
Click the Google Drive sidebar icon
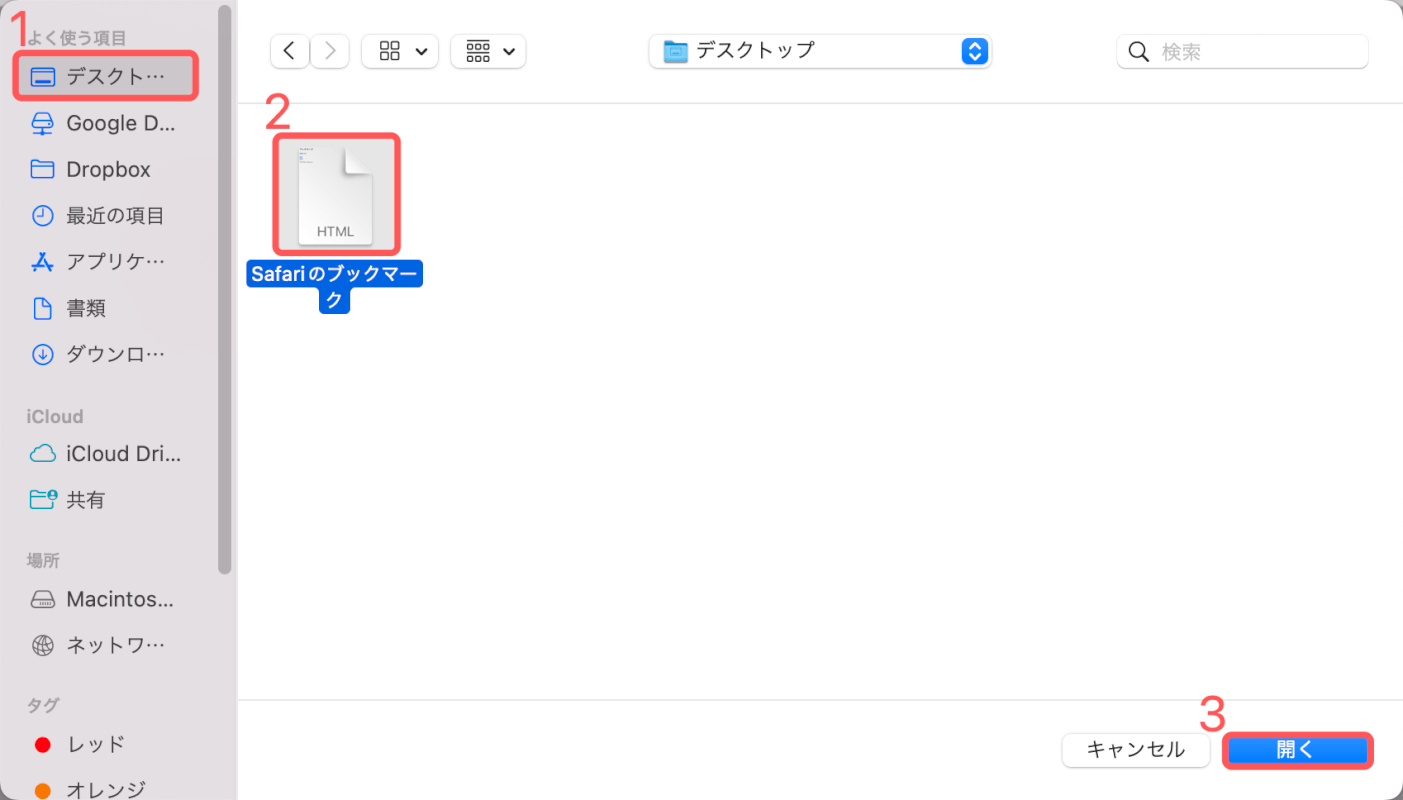click(x=43, y=123)
